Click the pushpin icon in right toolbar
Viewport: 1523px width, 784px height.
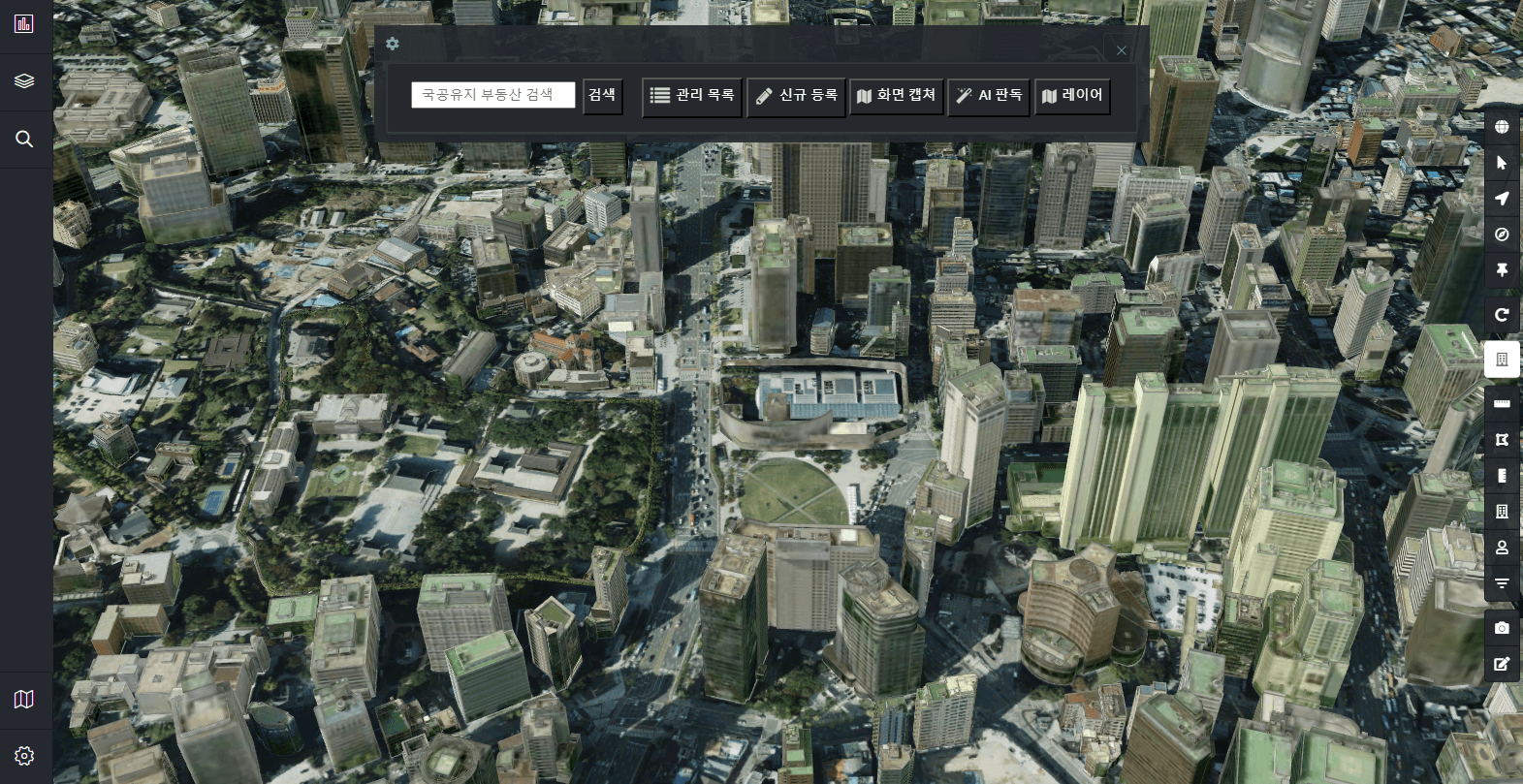1502,270
